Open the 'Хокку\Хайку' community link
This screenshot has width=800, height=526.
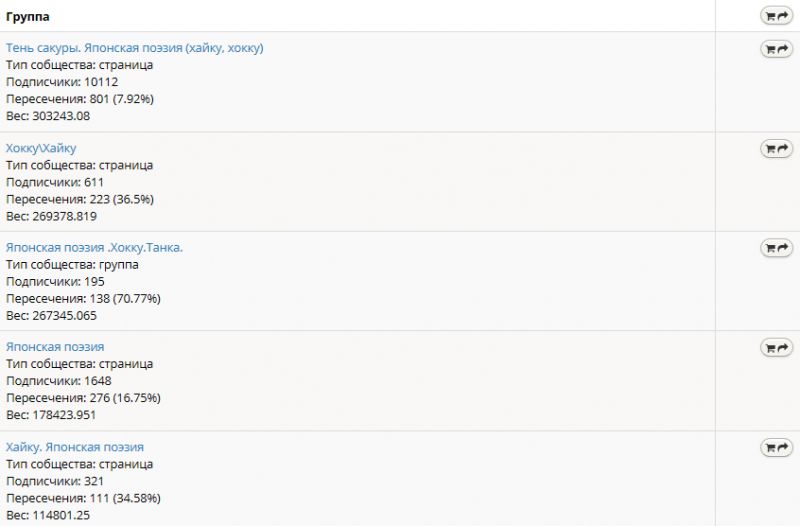[41, 148]
